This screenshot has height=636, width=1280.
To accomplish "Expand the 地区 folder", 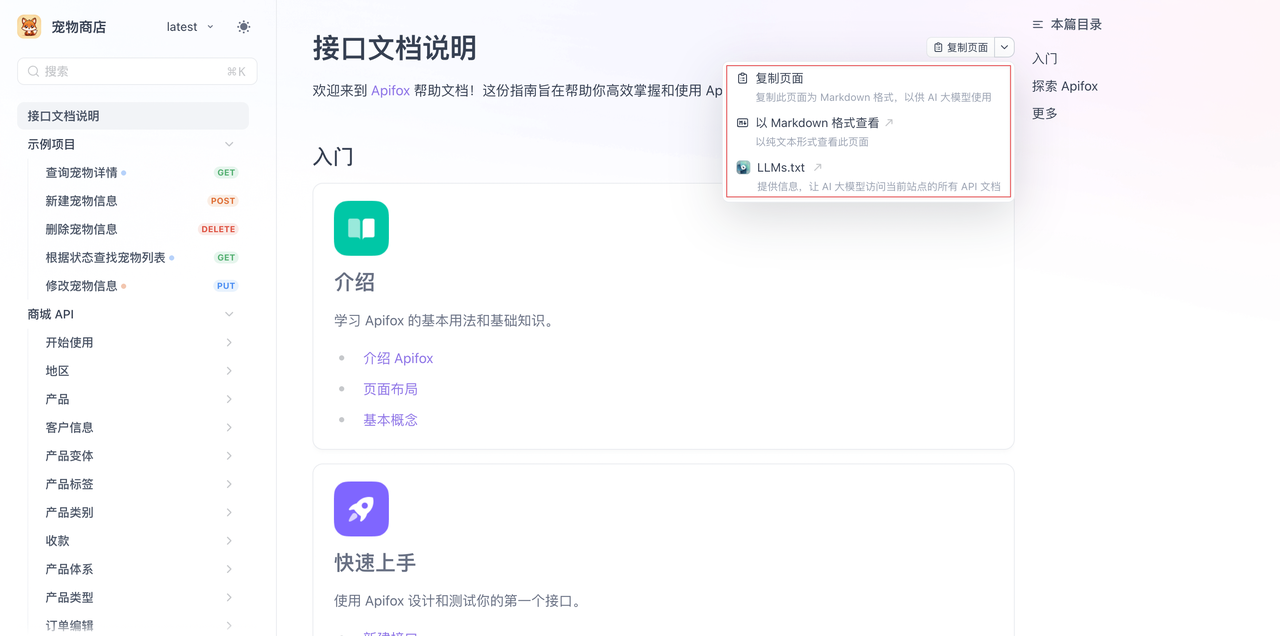I will (133, 371).
